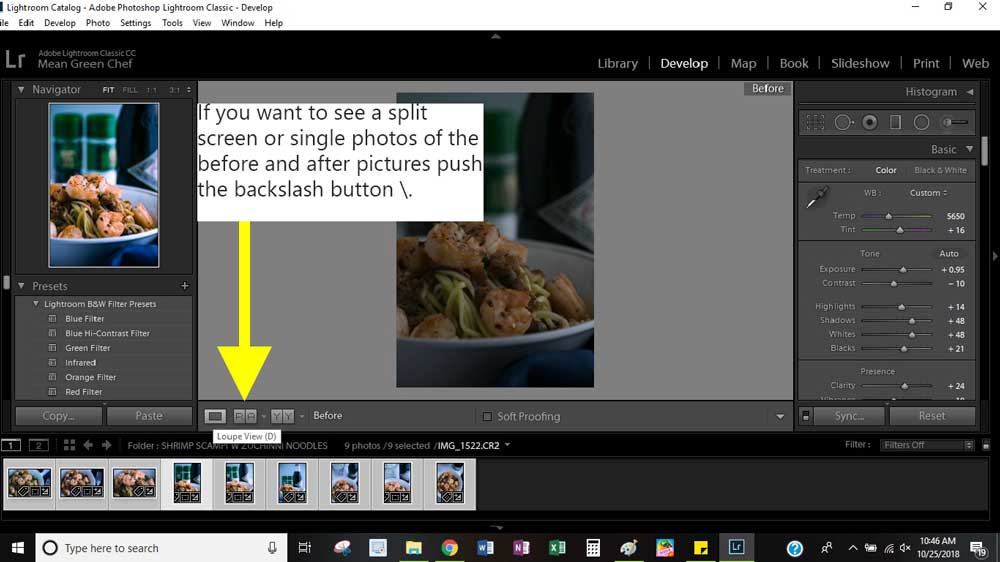Click the Sync... button

849,416
